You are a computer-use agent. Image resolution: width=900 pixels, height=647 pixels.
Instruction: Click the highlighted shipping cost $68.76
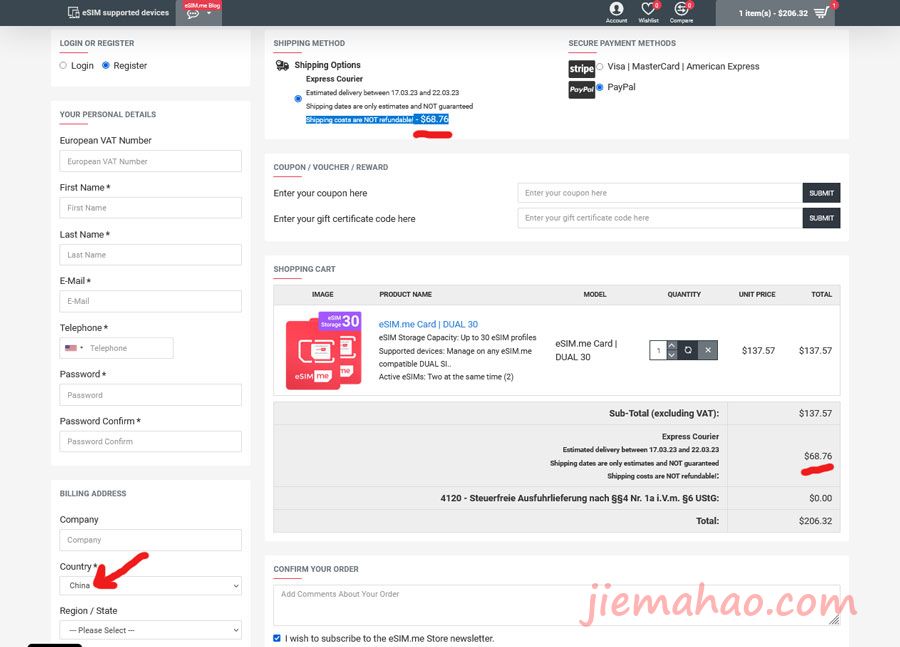coord(435,119)
